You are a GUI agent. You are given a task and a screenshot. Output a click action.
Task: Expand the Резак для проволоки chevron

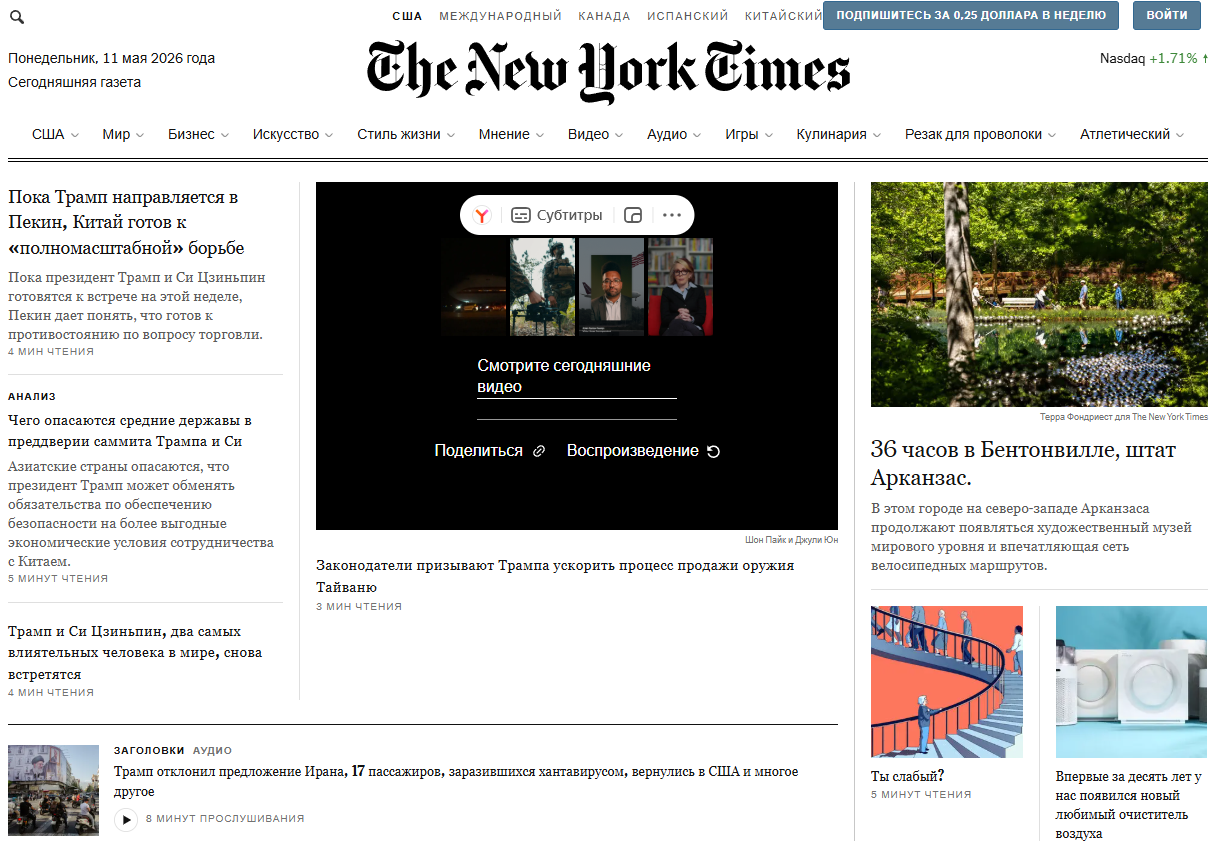pyautogui.click(x=1052, y=135)
